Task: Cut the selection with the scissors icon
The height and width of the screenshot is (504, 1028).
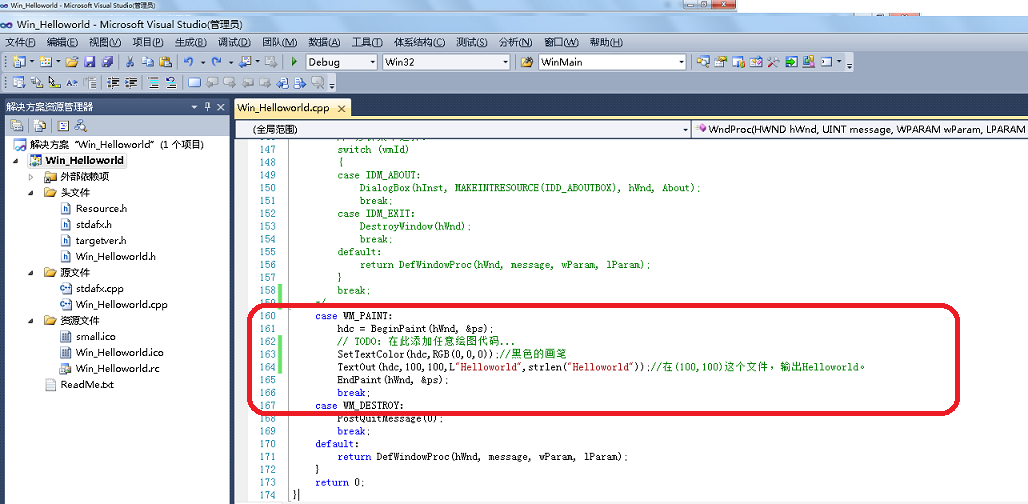Action: pyautogui.click(x=130, y=62)
